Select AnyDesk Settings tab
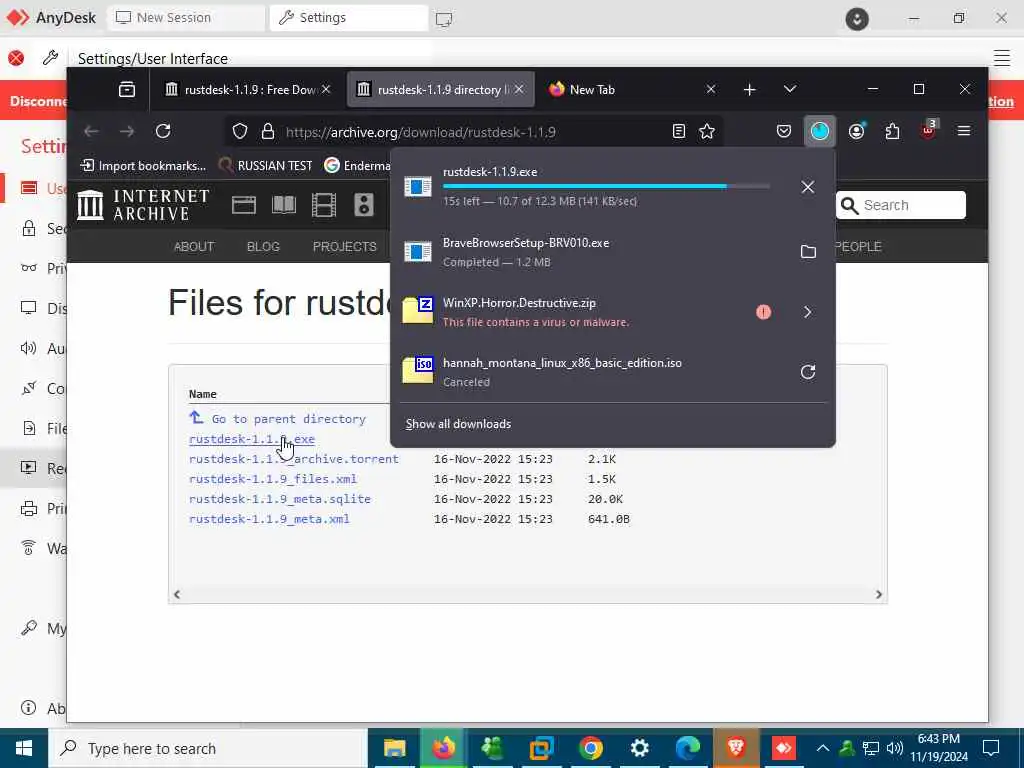The image size is (1024, 768). click(349, 18)
